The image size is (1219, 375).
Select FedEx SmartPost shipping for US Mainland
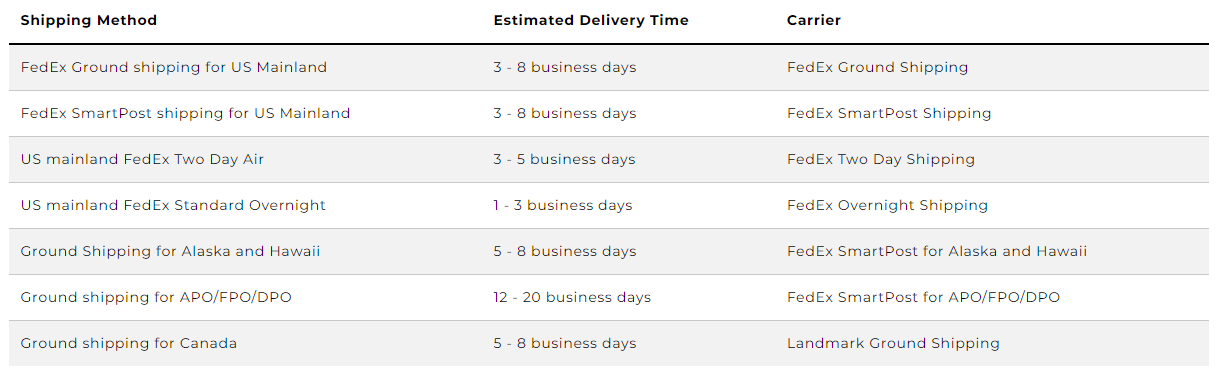[185, 114]
